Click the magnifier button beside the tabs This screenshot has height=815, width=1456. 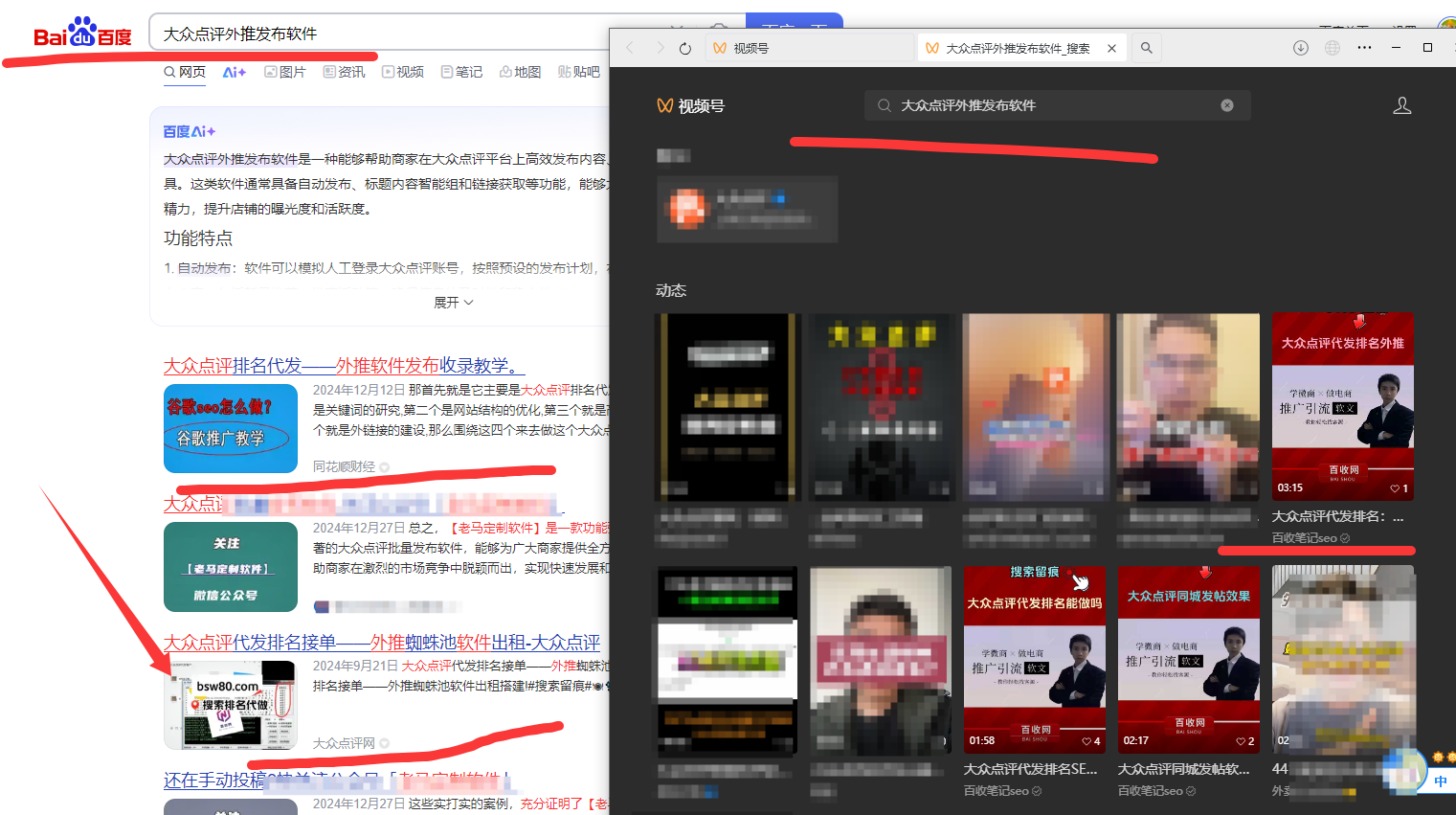1146,48
